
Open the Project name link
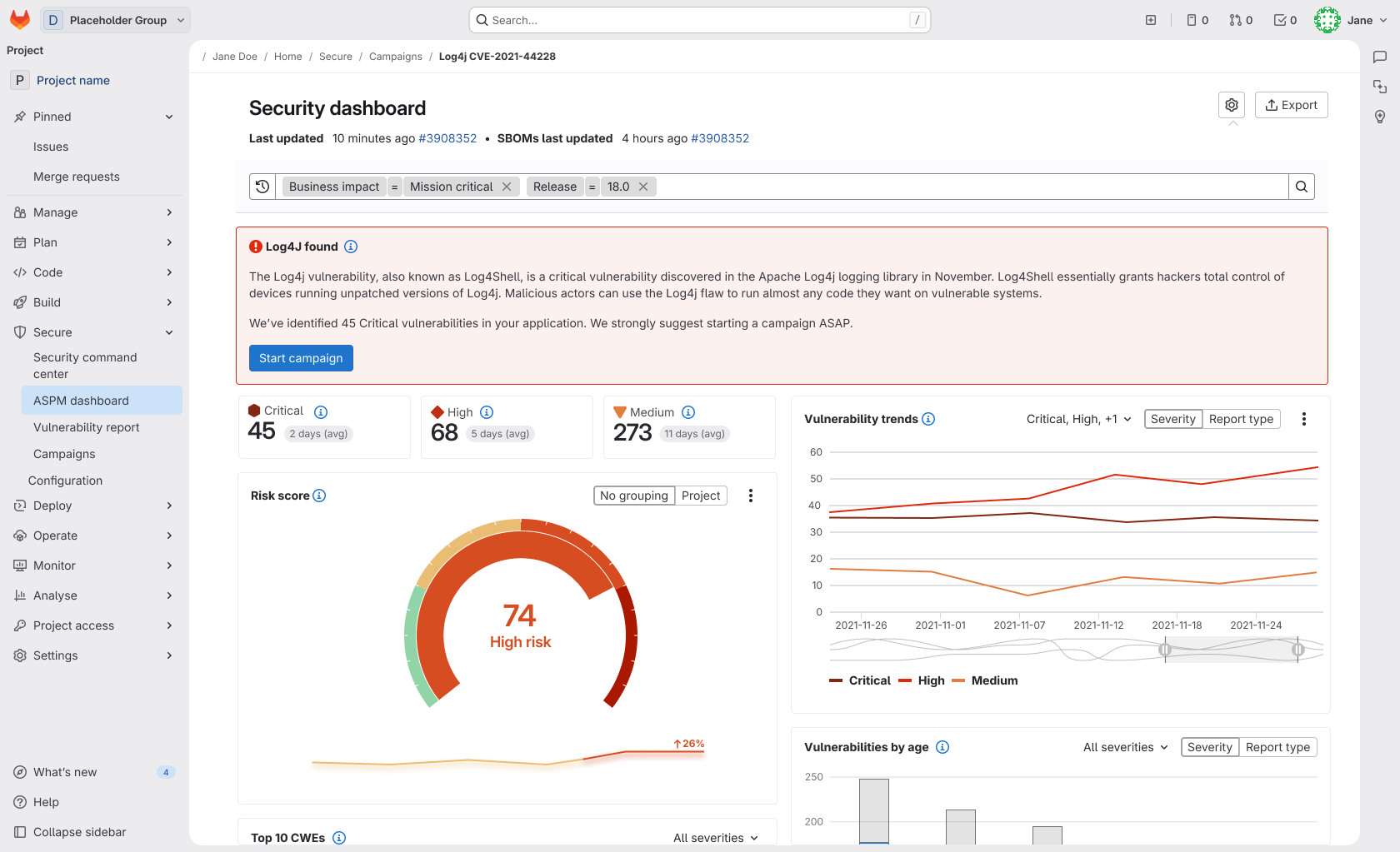(73, 81)
